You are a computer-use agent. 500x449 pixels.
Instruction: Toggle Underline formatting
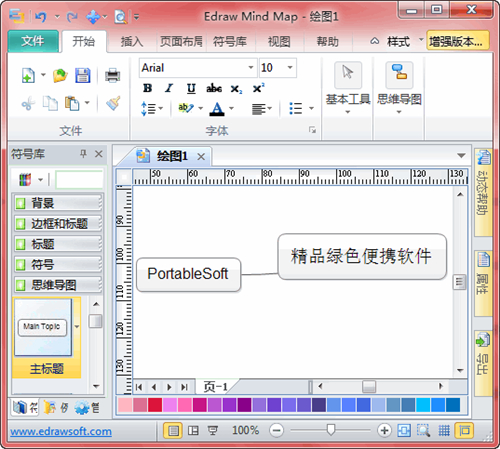(x=191, y=88)
